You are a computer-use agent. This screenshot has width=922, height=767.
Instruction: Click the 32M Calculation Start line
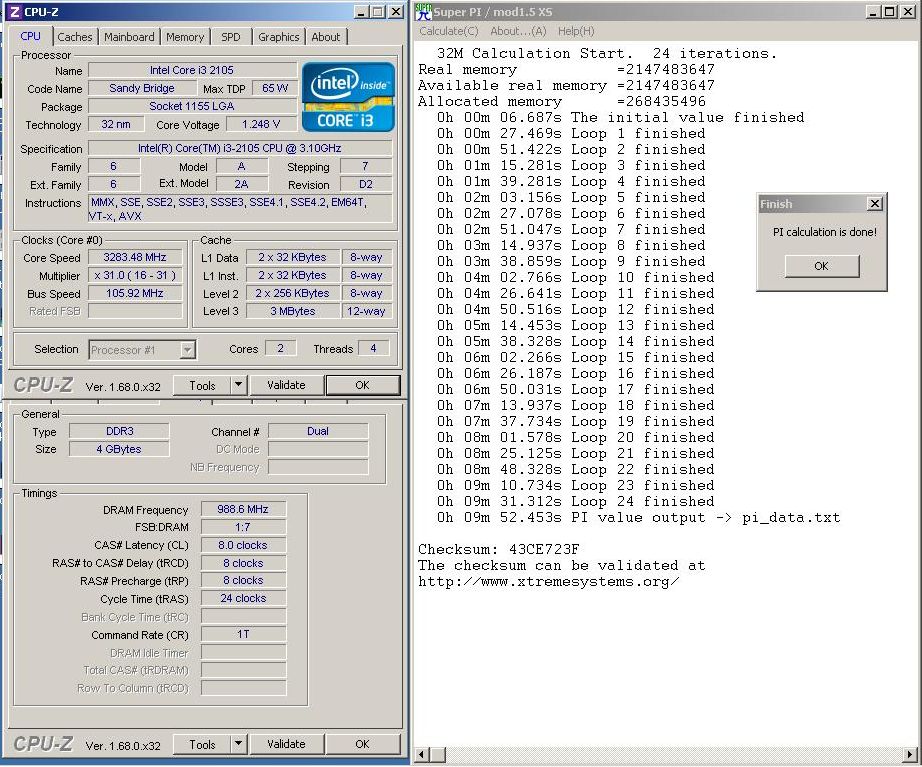(607, 54)
